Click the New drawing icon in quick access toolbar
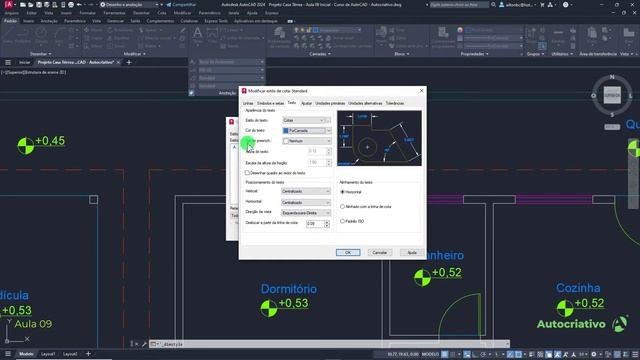The height and width of the screenshot is (360, 640). pos(23,4)
